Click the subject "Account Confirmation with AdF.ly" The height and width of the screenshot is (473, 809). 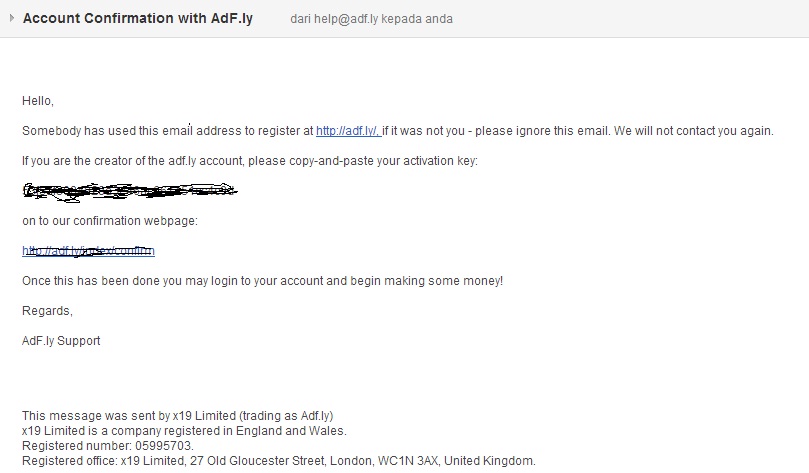point(137,18)
